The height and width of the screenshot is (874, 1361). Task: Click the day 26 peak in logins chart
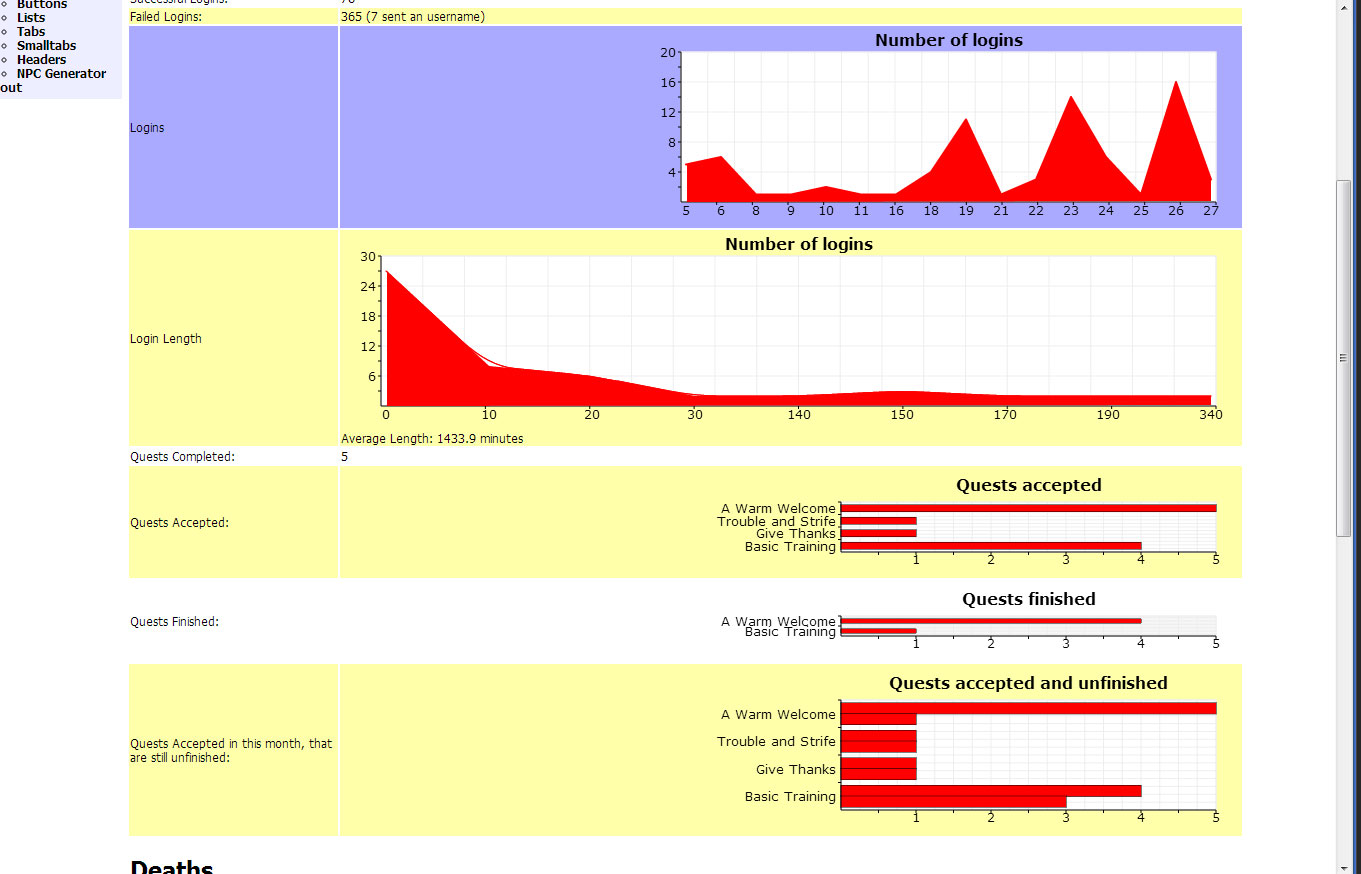[1175, 82]
